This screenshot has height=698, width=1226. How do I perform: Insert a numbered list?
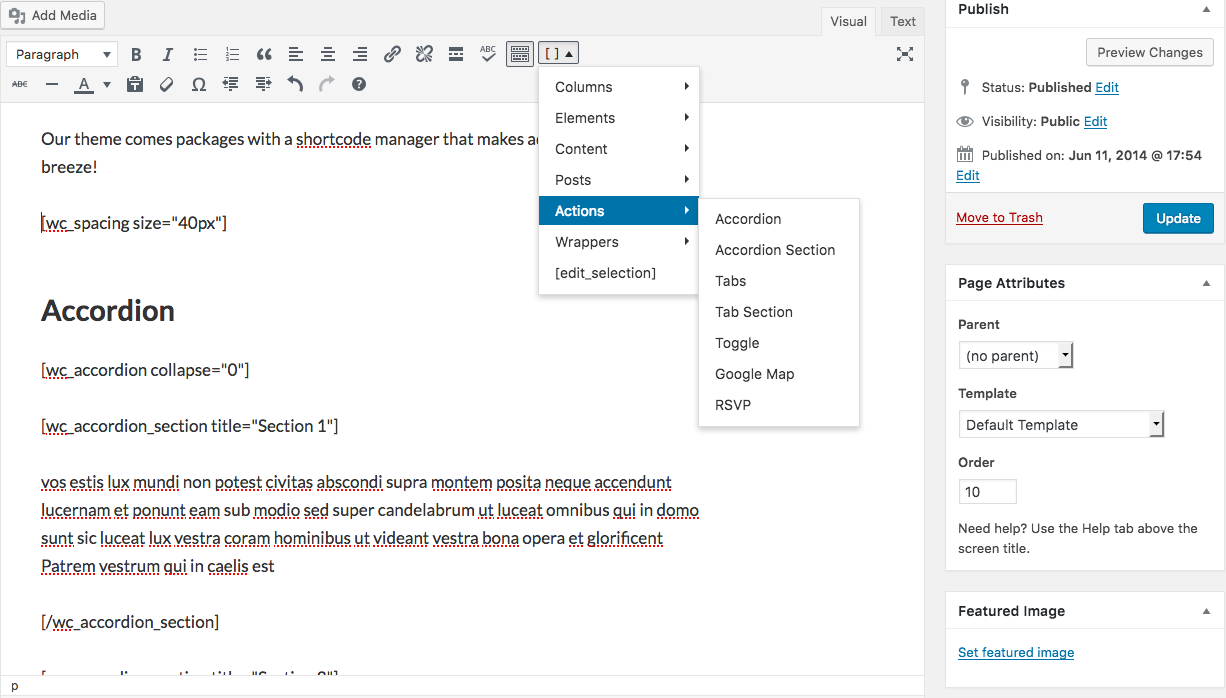[x=232, y=54]
